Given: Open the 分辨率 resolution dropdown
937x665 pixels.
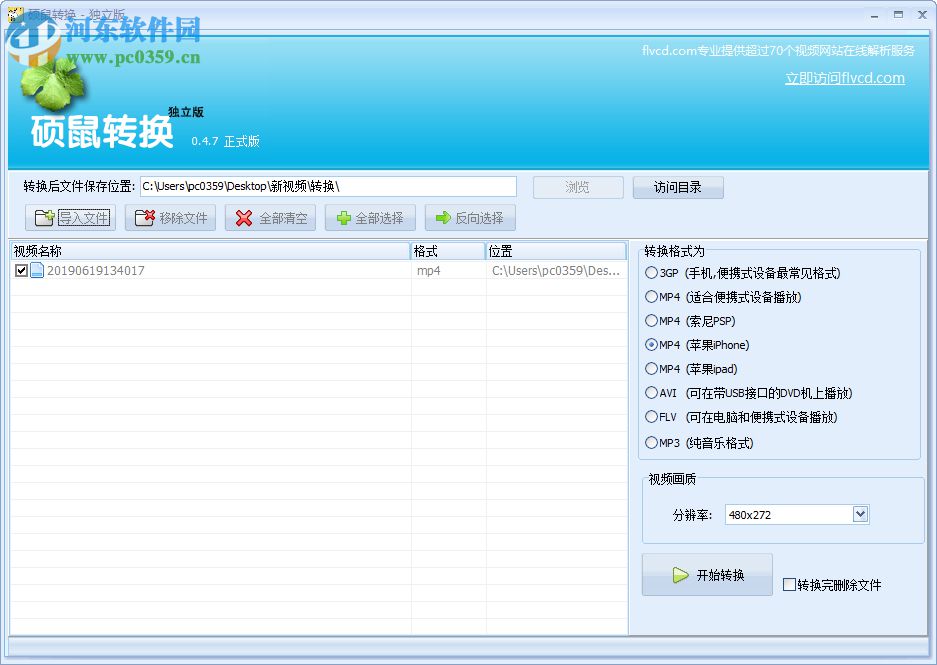Looking at the screenshot, I should pyautogui.click(x=858, y=514).
